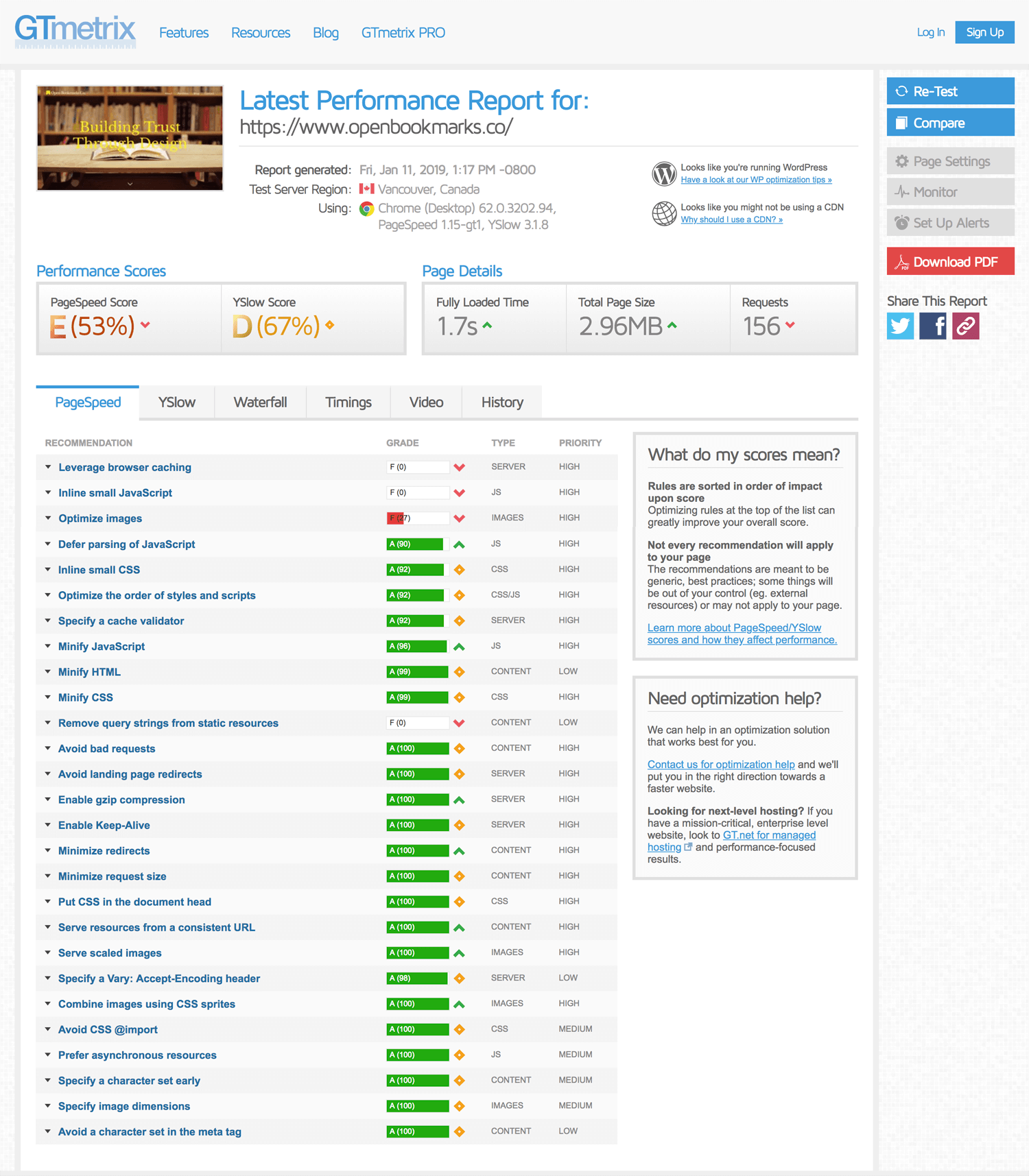Viewport: 1029px width, 1176px height.
Task: Click red down arrow beside Optimize images grade
Action: coord(460,518)
